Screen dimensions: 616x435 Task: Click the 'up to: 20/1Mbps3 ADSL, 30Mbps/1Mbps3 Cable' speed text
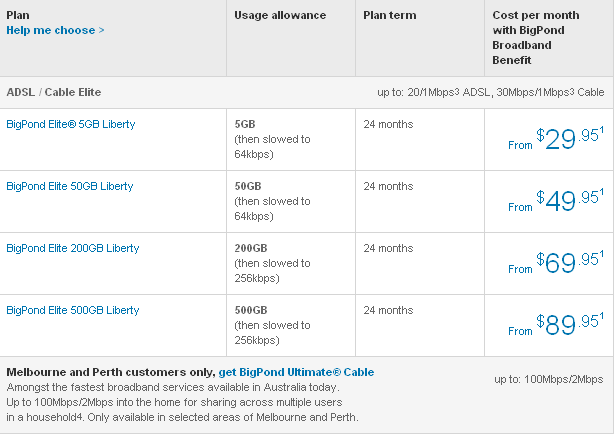(x=491, y=92)
